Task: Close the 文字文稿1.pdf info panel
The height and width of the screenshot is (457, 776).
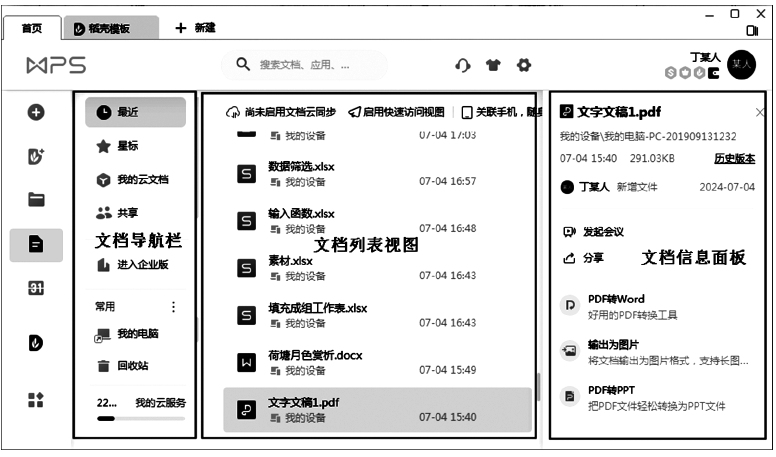Action: tap(760, 112)
